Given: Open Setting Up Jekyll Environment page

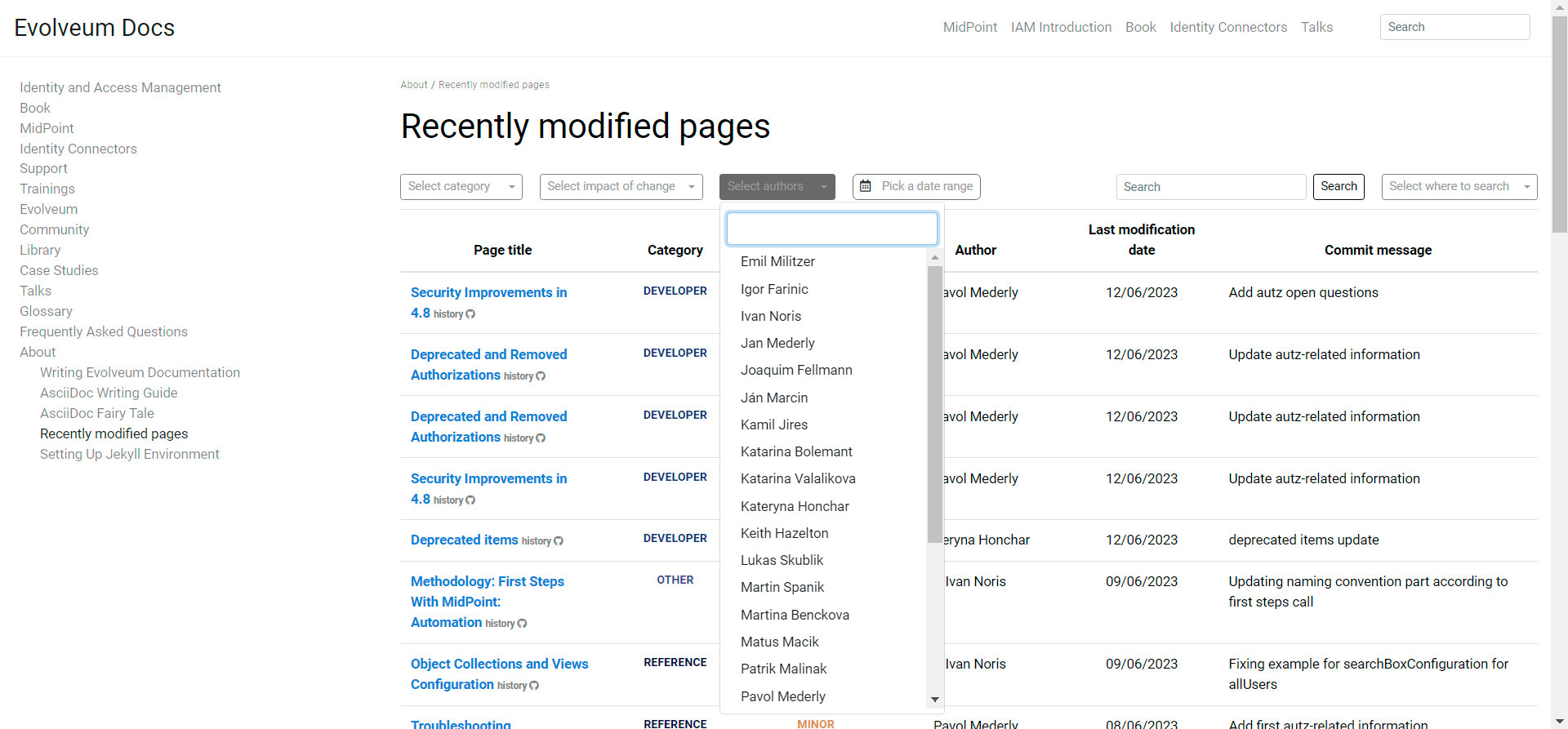Looking at the screenshot, I should (130, 454).
